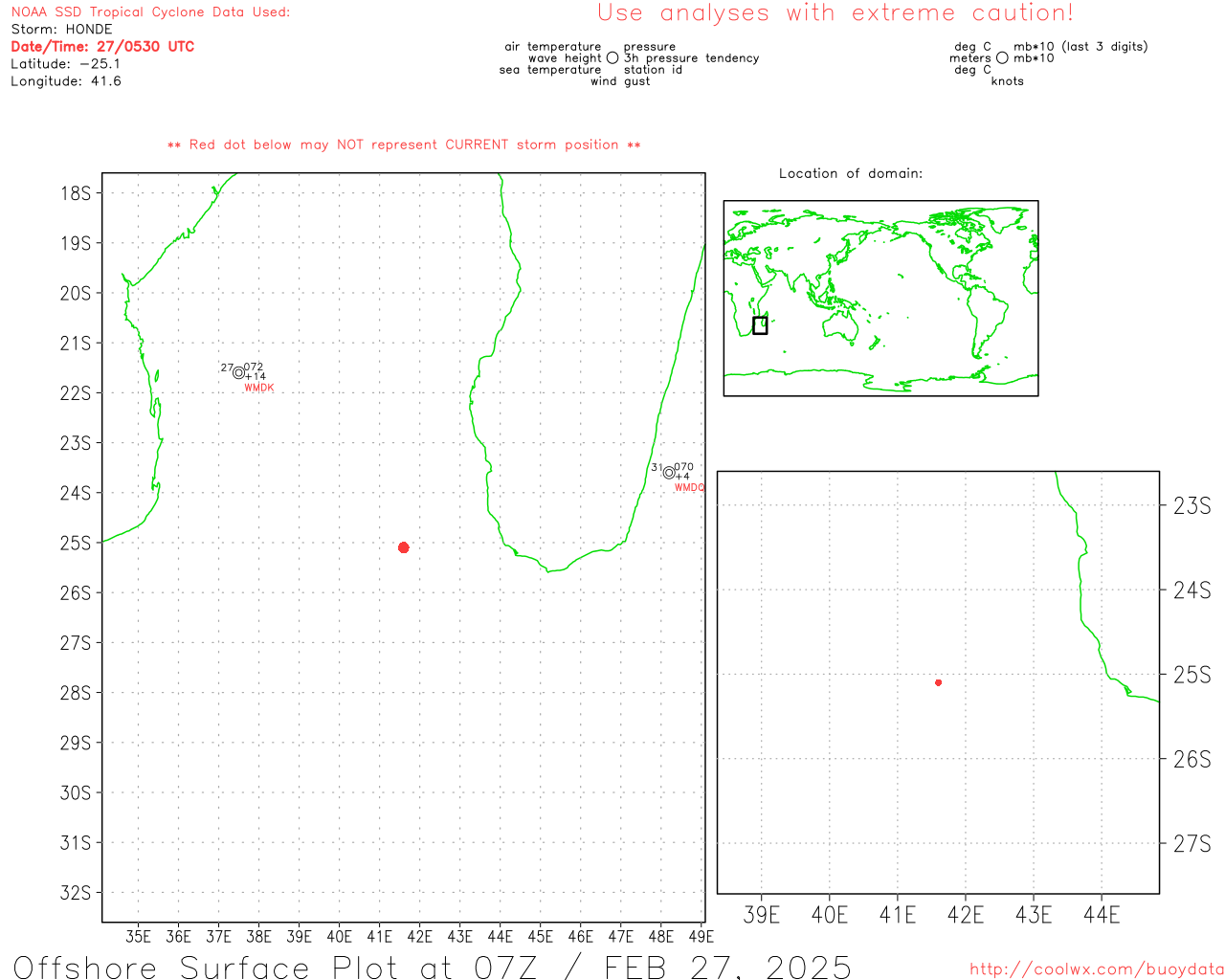The height and width of the screenshot is (980, 1225).
Task: Click '3h pressure tendency' legend label
Action: (x=692, y=58)
